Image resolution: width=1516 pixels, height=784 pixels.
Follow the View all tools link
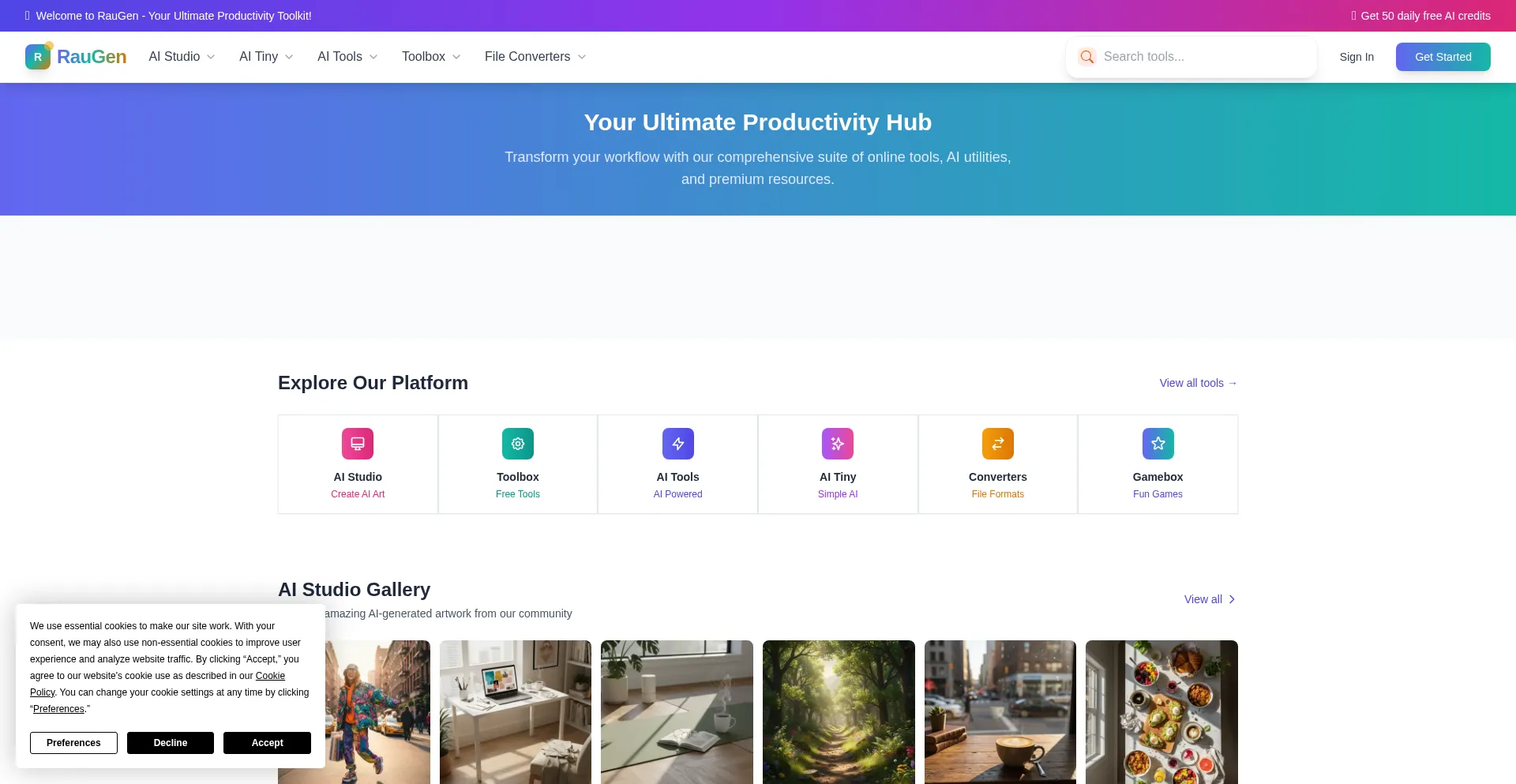click(1198, 383)
